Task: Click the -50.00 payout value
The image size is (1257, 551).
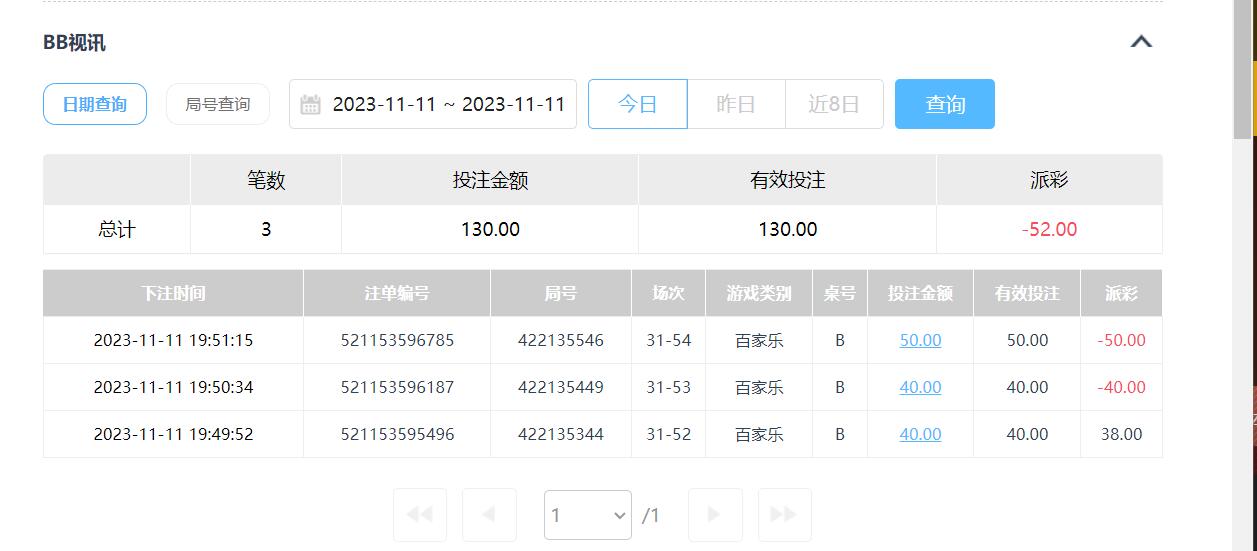Action: pyautogui.click(x=1121, y=340)
